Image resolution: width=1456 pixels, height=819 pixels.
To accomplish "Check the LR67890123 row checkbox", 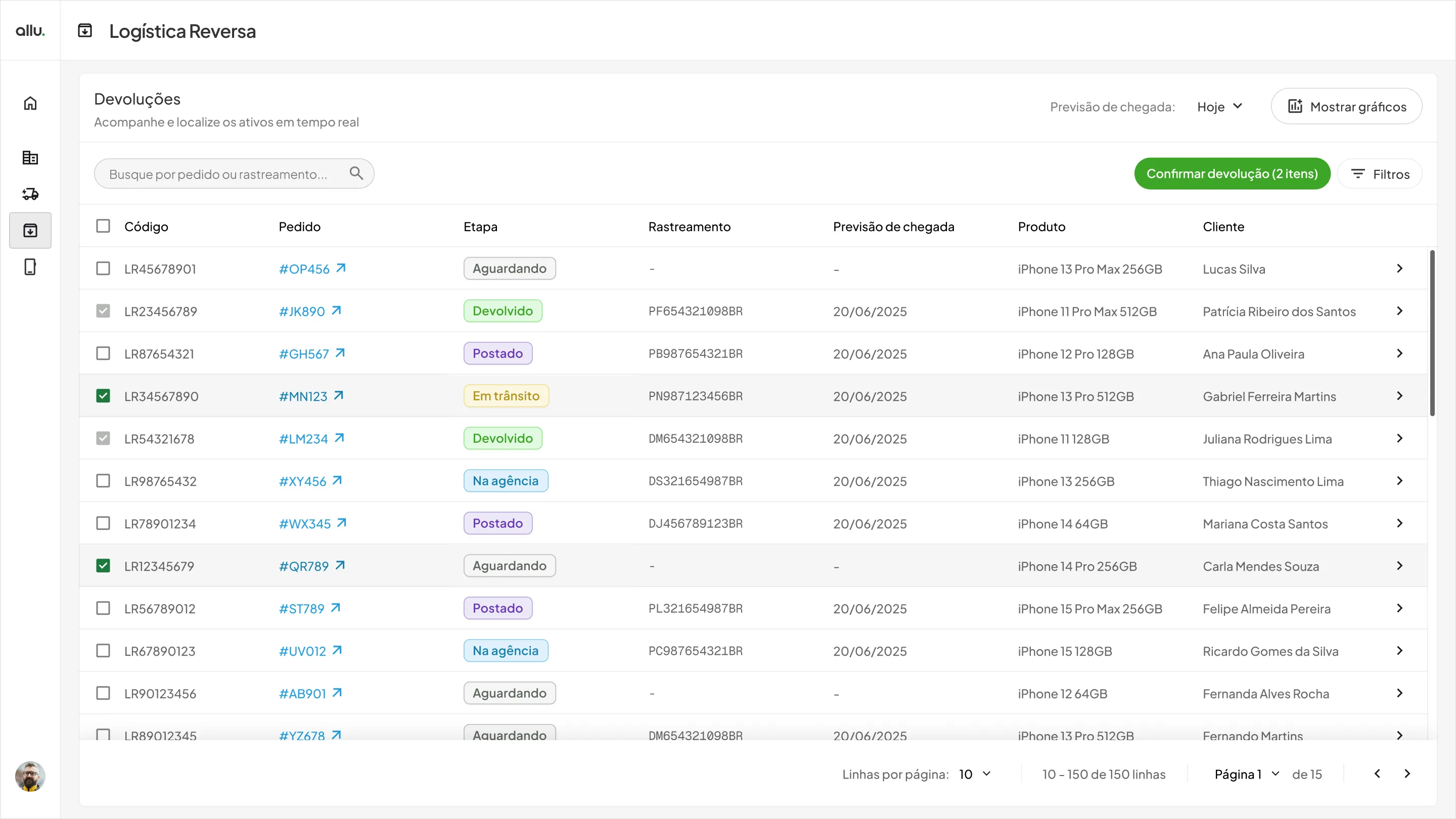I will (x=103, y=651).
